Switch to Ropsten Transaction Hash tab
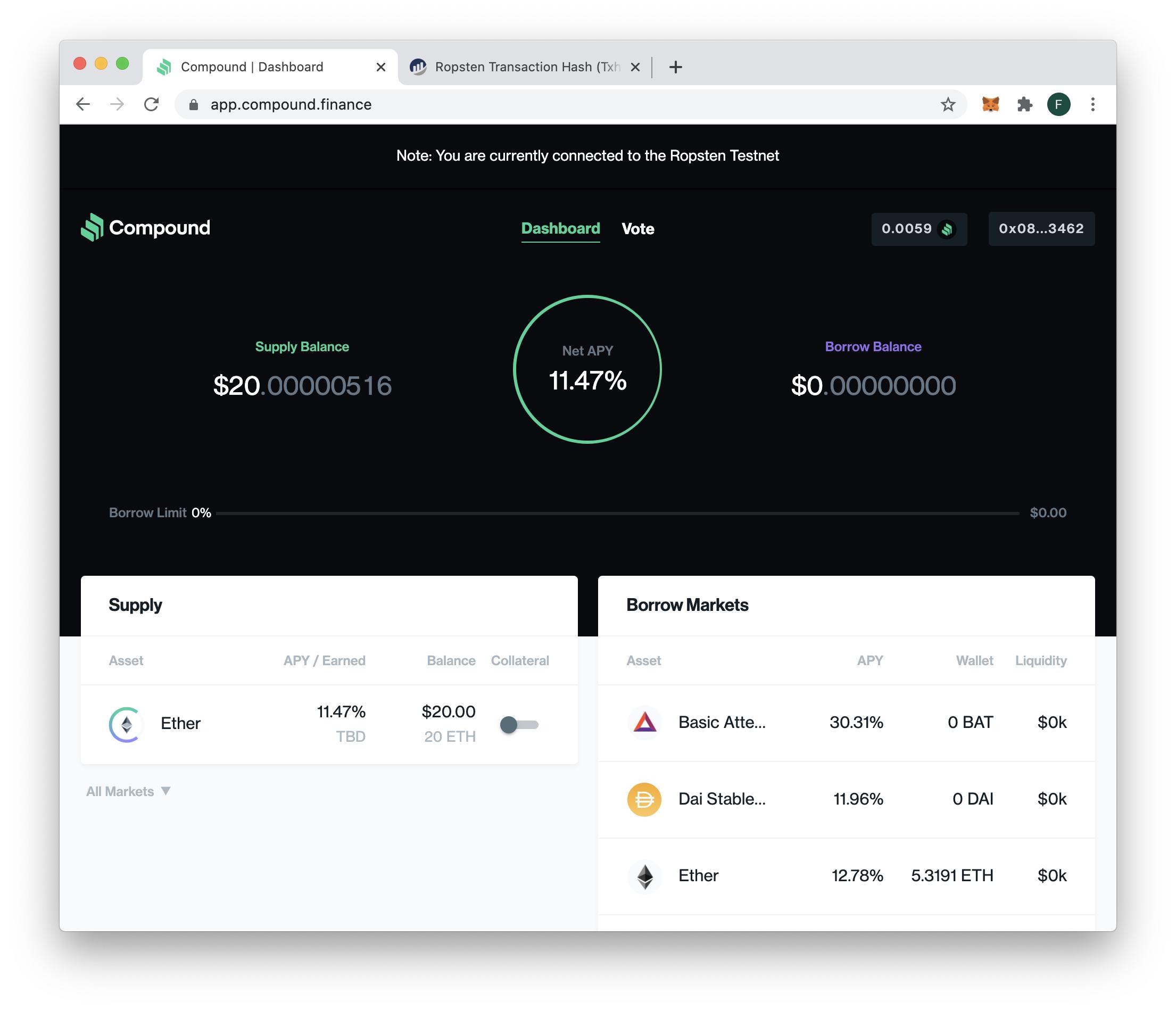 pyautogui.click(x=522, y=67)
